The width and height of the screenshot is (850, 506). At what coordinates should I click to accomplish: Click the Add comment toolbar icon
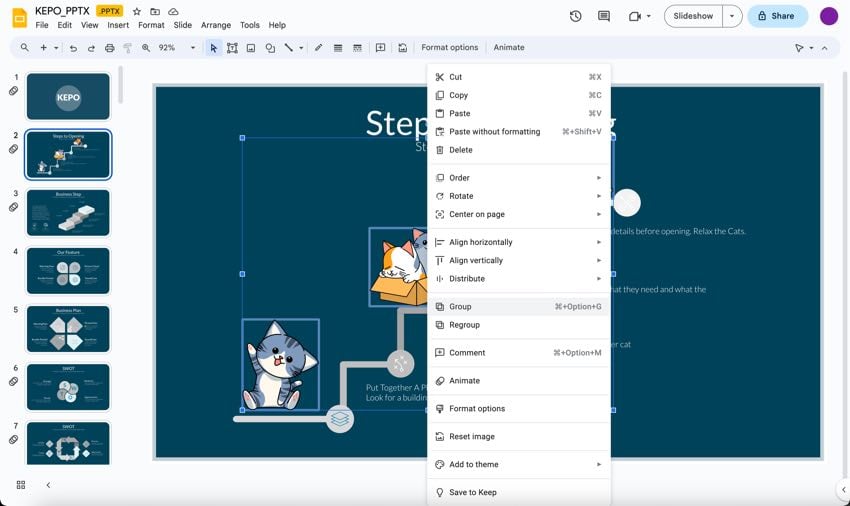(x=380, y=48)
